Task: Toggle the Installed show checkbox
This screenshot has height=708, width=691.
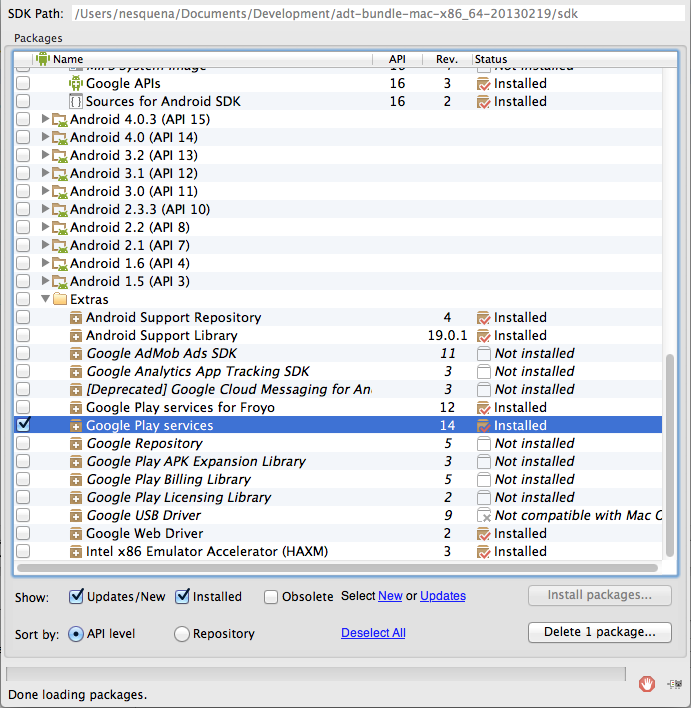Action: coord(182,596)
